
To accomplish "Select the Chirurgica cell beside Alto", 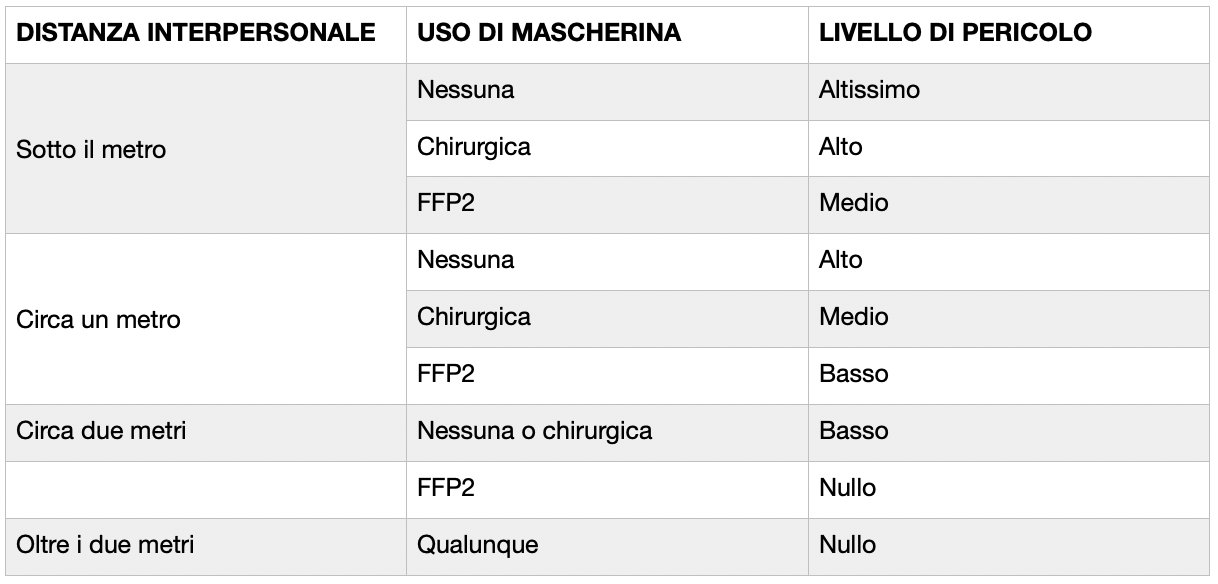I will coord(474,147).
